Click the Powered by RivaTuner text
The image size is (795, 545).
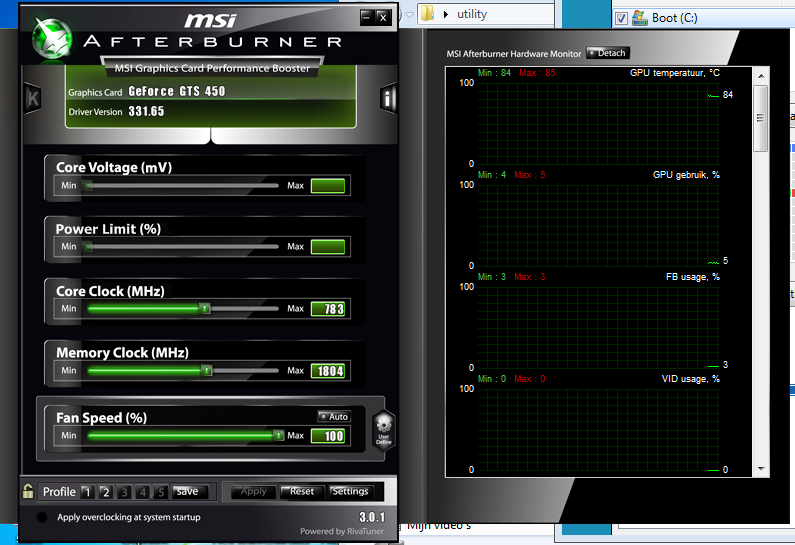pyautogui.click(x=342, y=531)
